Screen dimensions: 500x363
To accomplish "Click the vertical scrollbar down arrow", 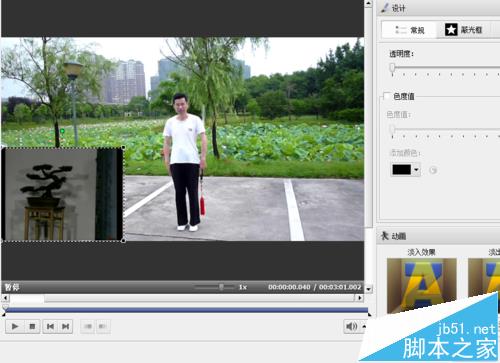I will click(368, 289).
